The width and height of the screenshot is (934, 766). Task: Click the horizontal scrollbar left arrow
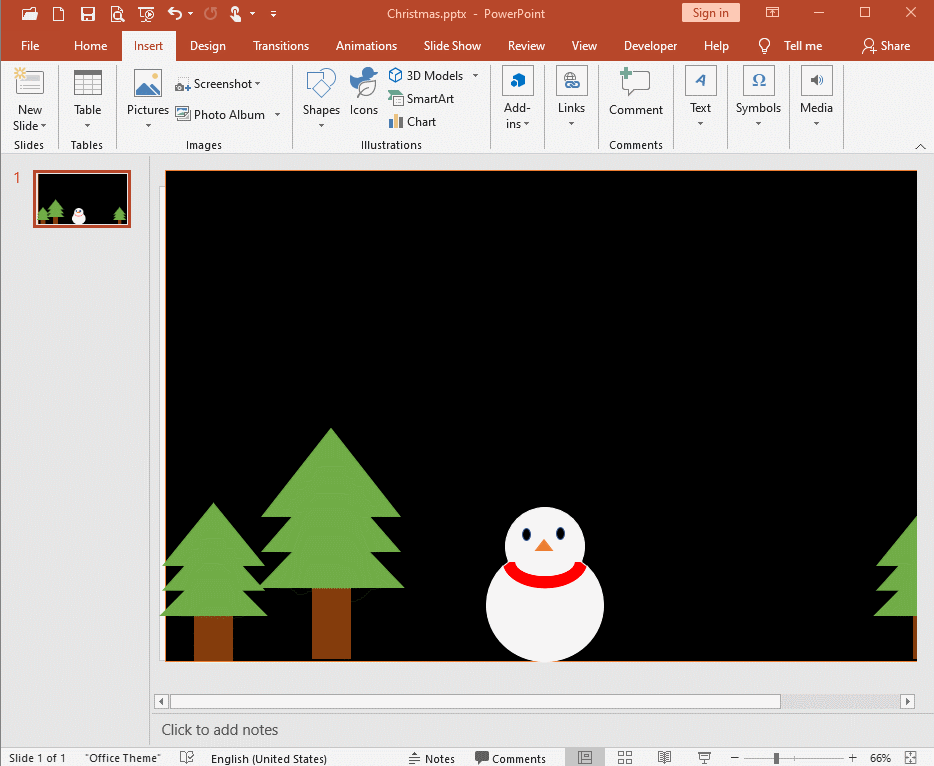161,701
